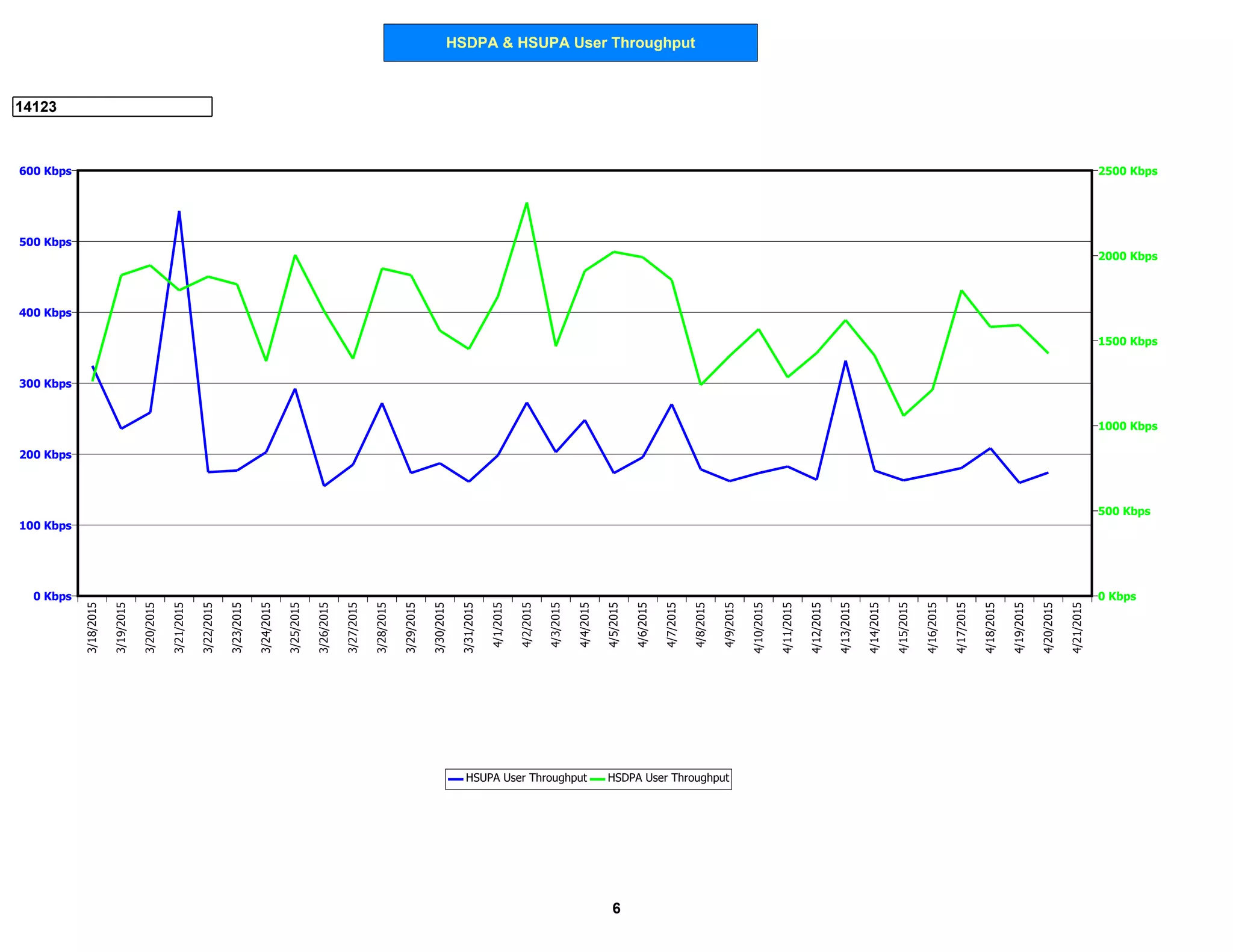The width and height of the screenshot is (1233, 952).
Task: Click the 100 Kbps left axis label
Action: click(45, 526)
